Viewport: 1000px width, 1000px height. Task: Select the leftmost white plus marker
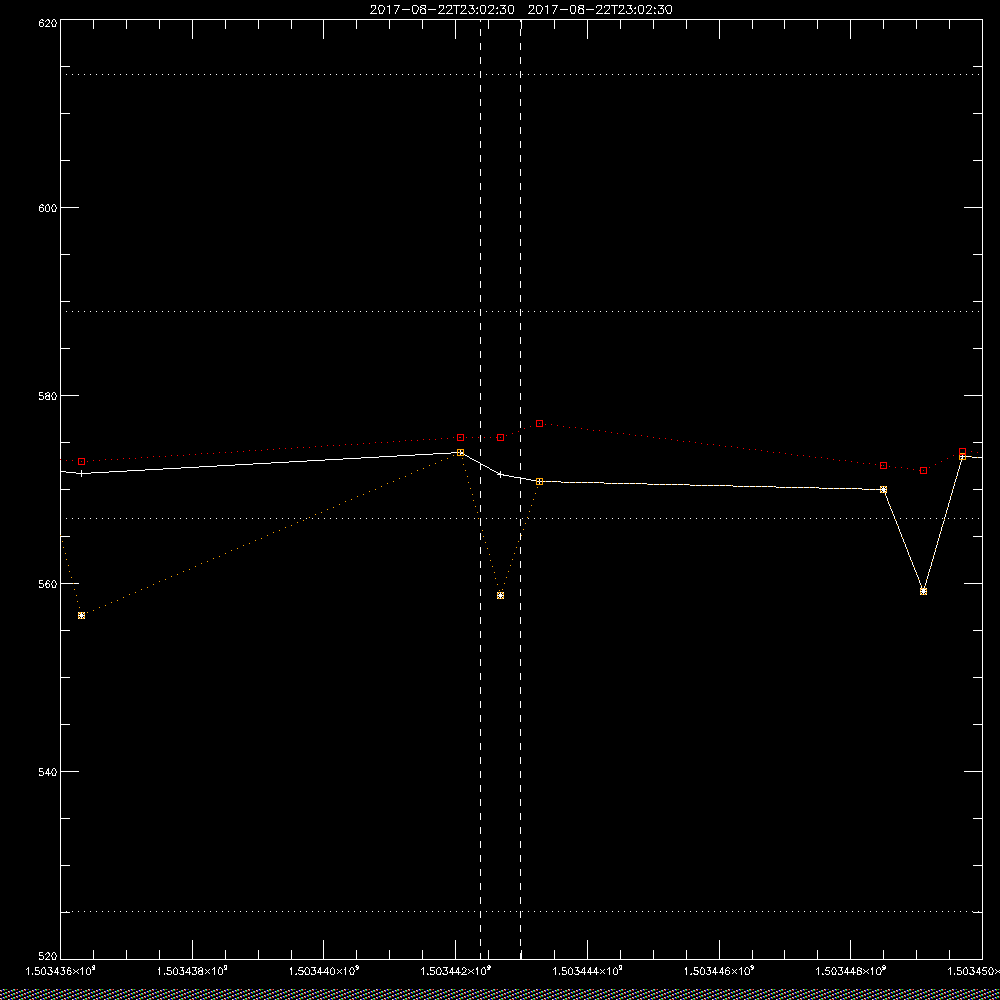coord(81,473)
